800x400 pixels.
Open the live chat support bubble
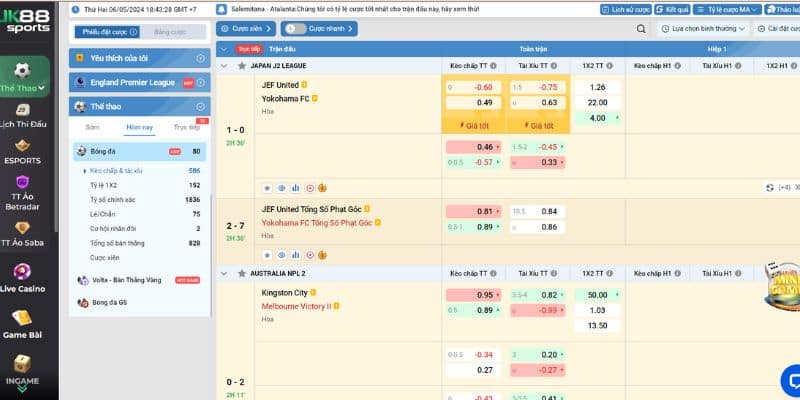pyautogui.click(x=789, y=380)
